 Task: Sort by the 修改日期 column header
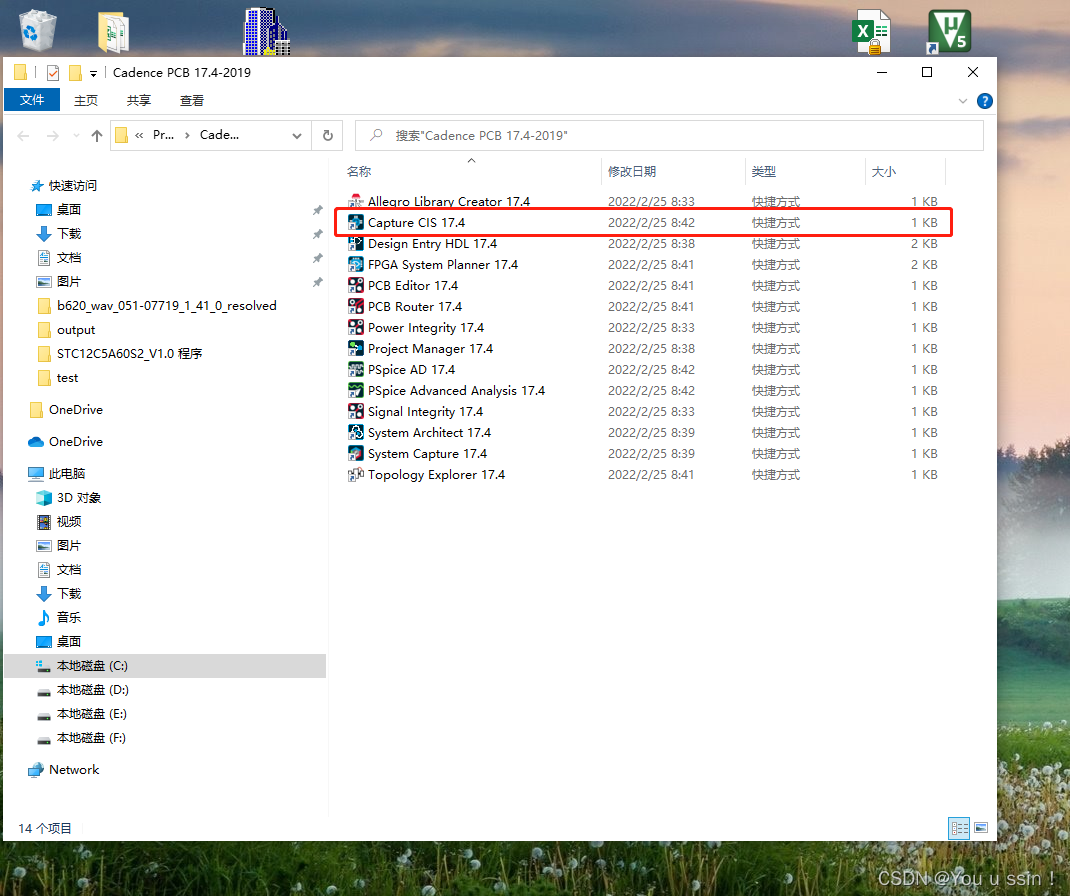tap(632, 171)
